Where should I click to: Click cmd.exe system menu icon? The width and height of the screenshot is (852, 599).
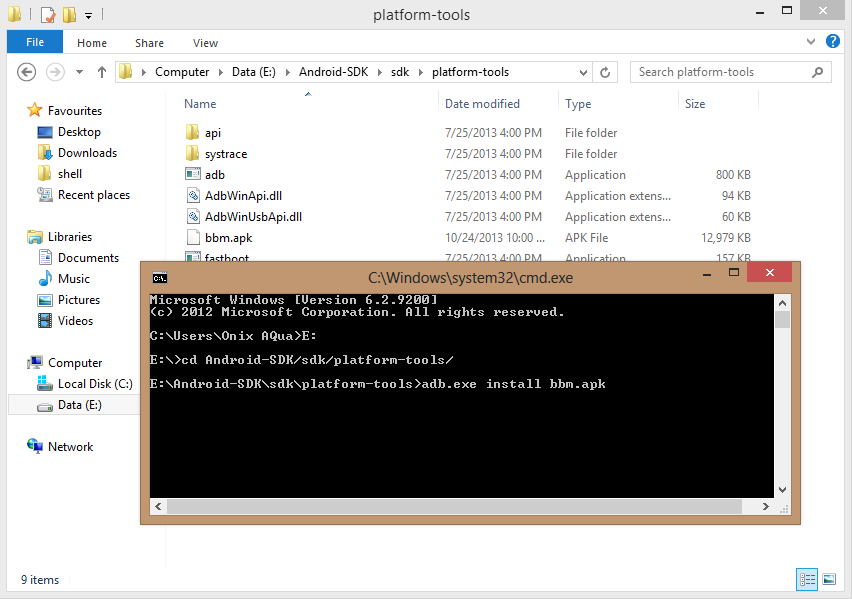(160, 278)
